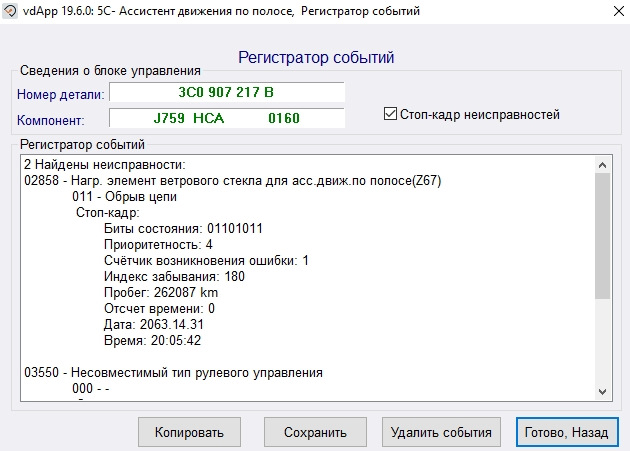
Task: Click the scrollbar up arrow in events list
Action: (602, 165)
